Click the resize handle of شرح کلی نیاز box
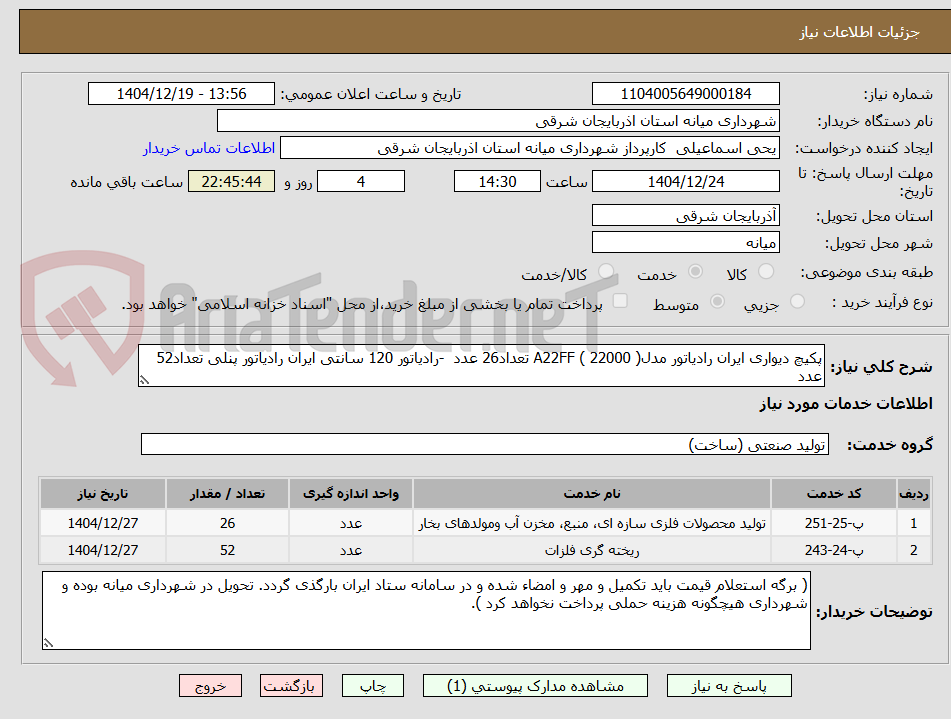The width and height of the screenshot is (951, 719). [144, 380]
